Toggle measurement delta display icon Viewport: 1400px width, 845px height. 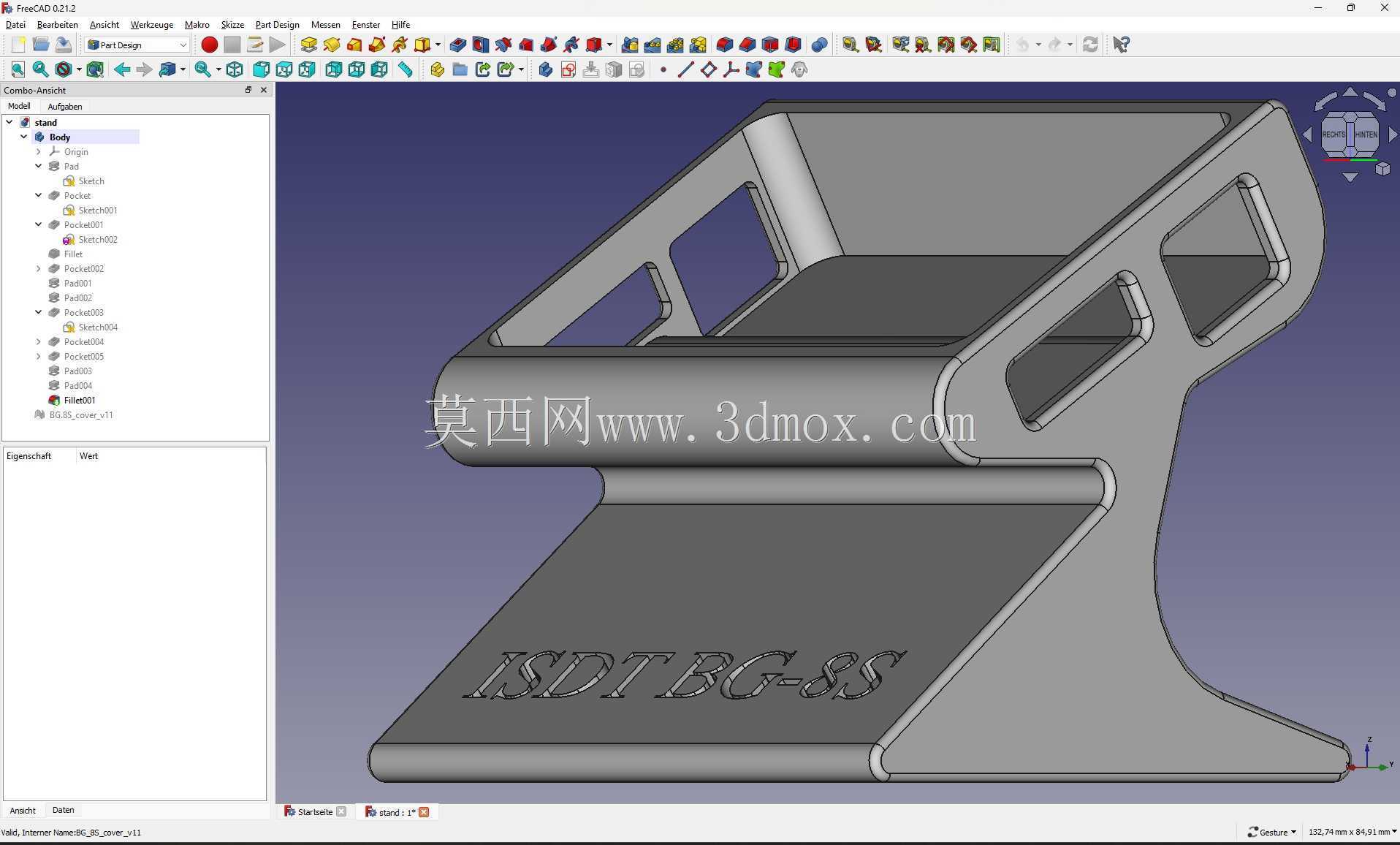coord(992,45)
